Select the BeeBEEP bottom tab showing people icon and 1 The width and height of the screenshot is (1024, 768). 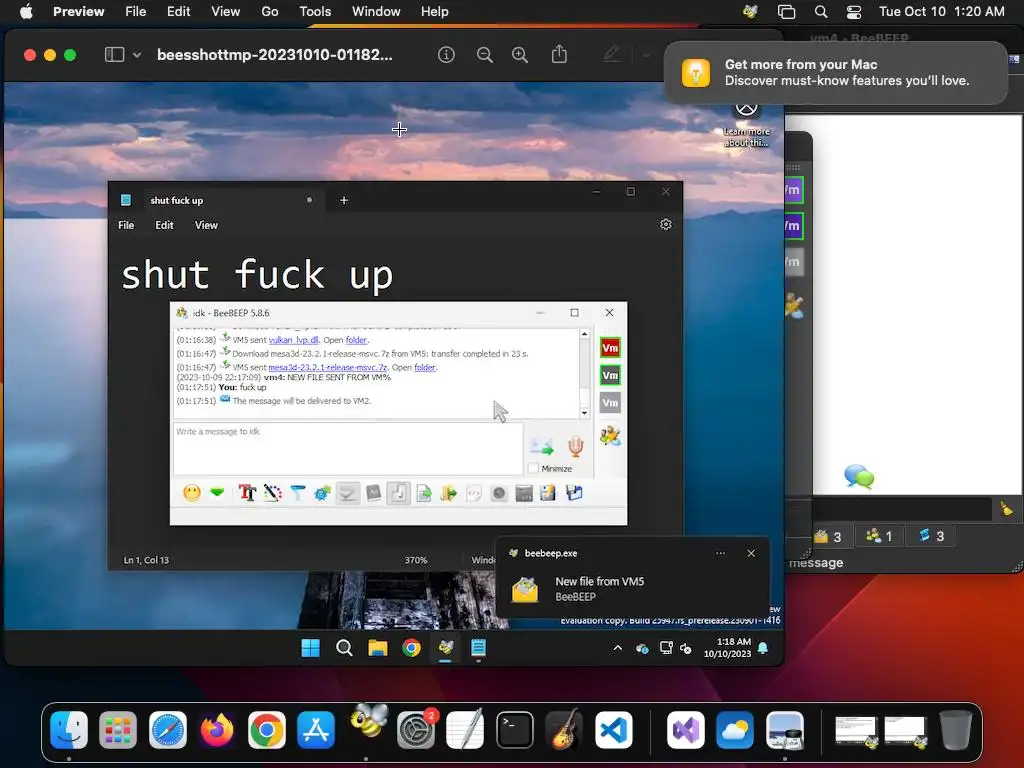(879, 536)
